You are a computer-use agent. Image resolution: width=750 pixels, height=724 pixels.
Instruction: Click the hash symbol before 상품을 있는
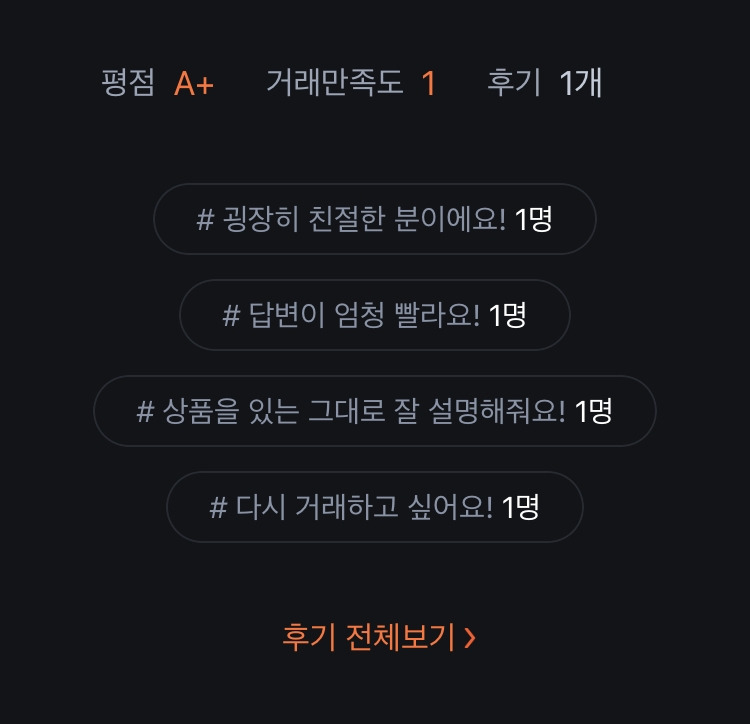coord(145,412)
